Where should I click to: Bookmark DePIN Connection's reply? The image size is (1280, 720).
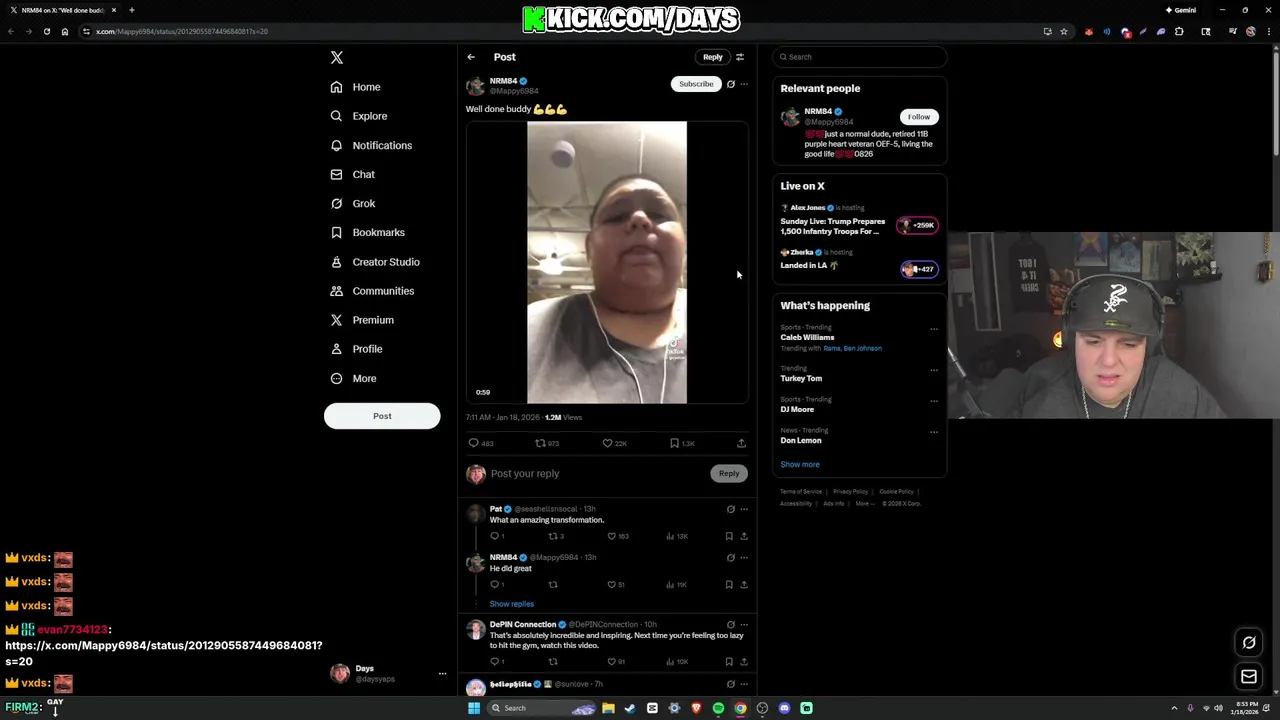click(729, 661)
